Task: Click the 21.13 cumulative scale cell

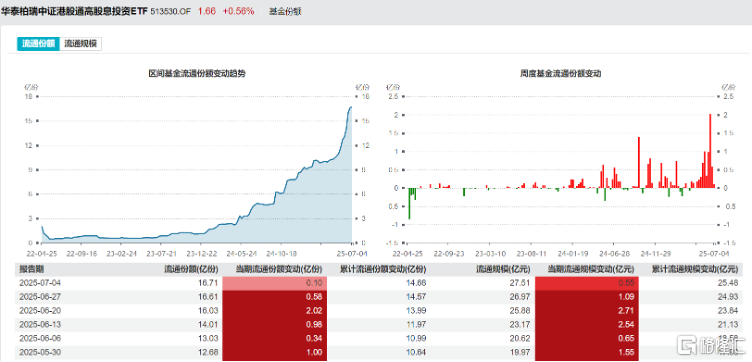Action: click(729, 325)
